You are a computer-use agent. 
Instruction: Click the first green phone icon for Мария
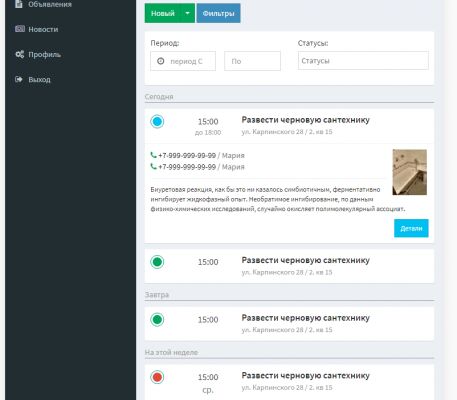tap(153, 155)
